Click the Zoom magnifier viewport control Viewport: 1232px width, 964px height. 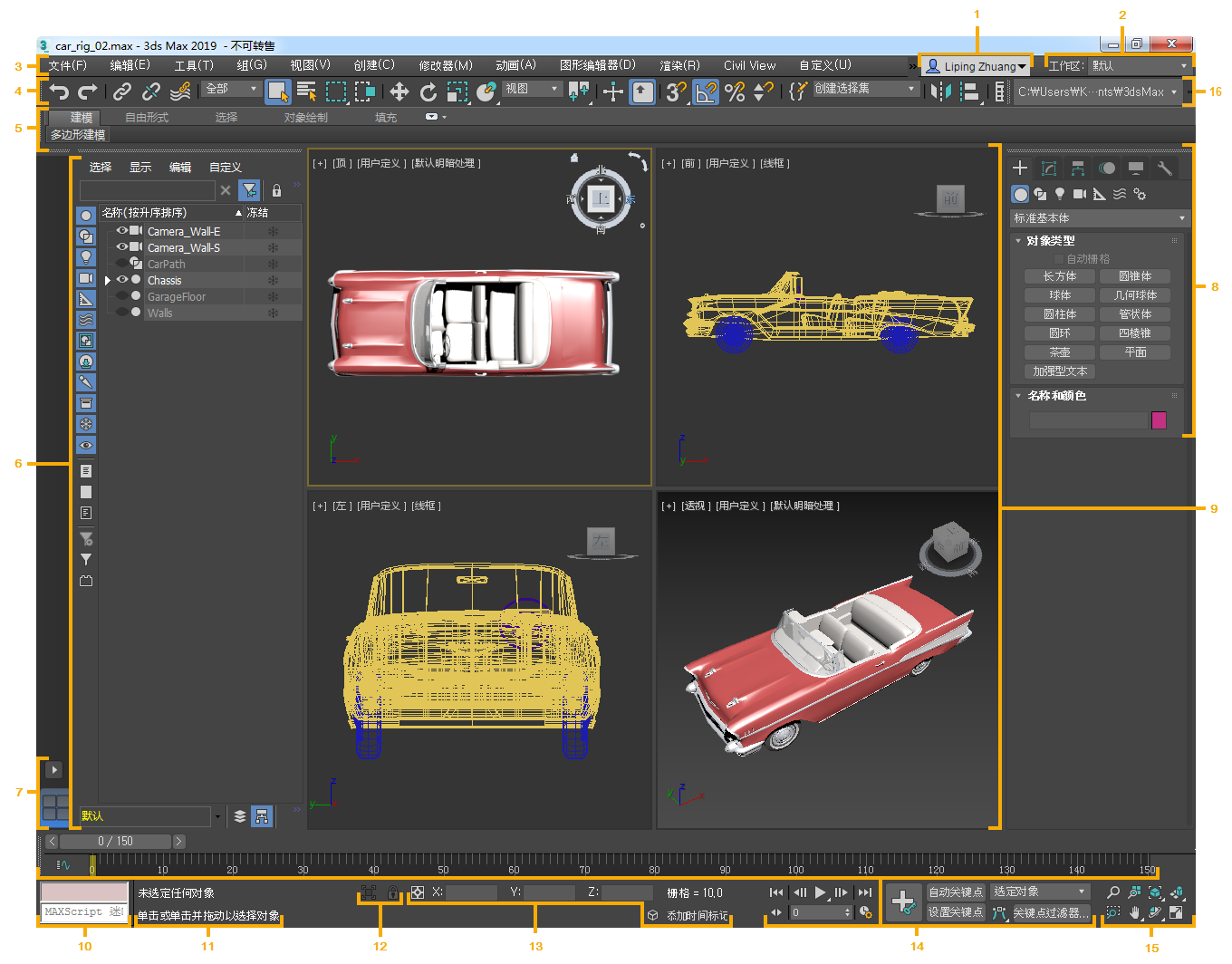(1114, 892)
